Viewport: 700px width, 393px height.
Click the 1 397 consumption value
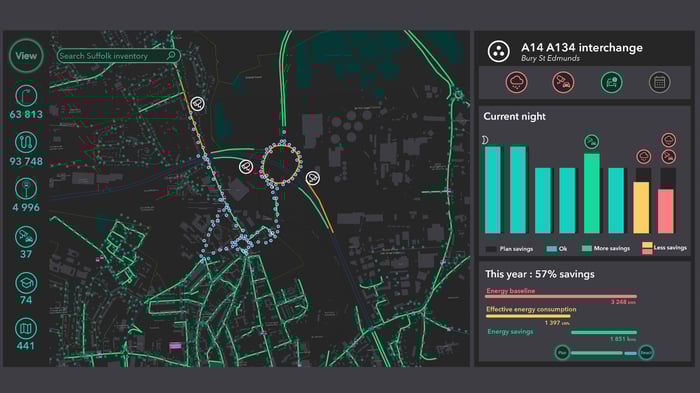click(x=557, y=323)
